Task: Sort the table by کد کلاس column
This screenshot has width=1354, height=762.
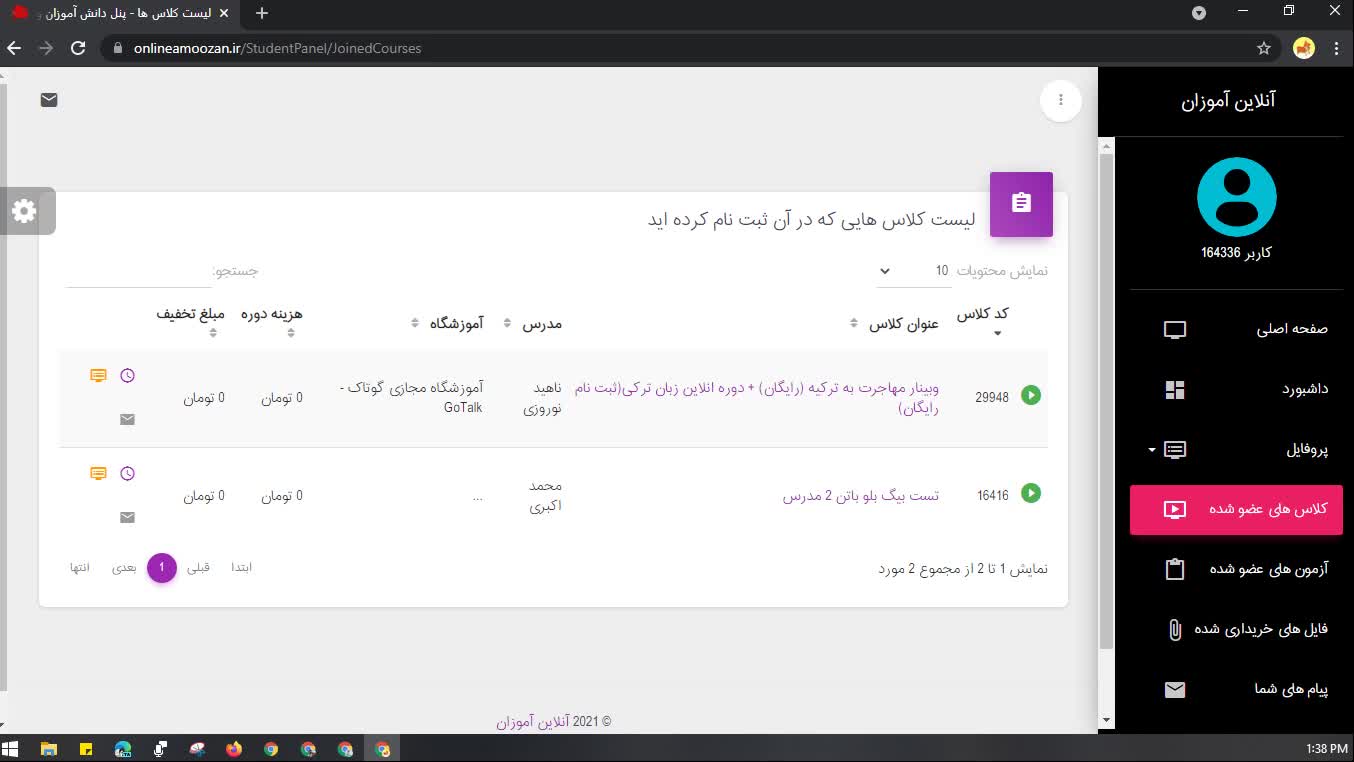Action: tap(983, 314)
